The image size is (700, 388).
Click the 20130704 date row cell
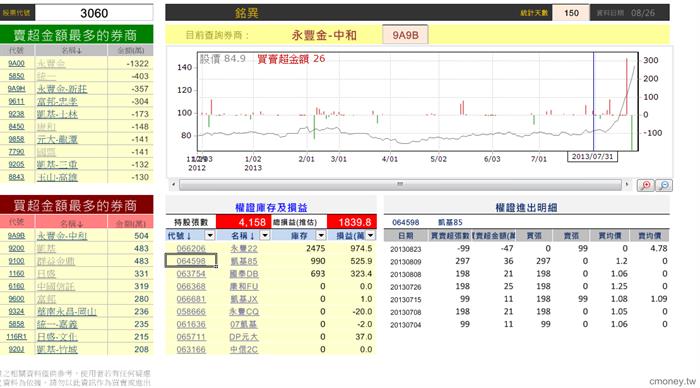coord(405,325)
